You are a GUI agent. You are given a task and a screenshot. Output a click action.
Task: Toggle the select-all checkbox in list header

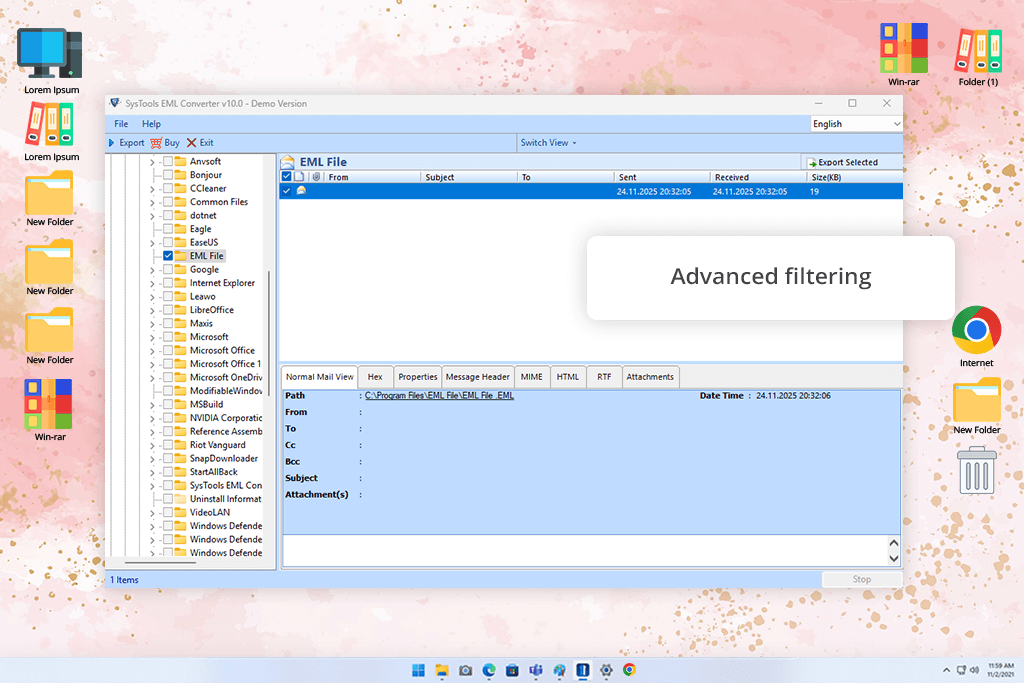[x=286, y=176]
